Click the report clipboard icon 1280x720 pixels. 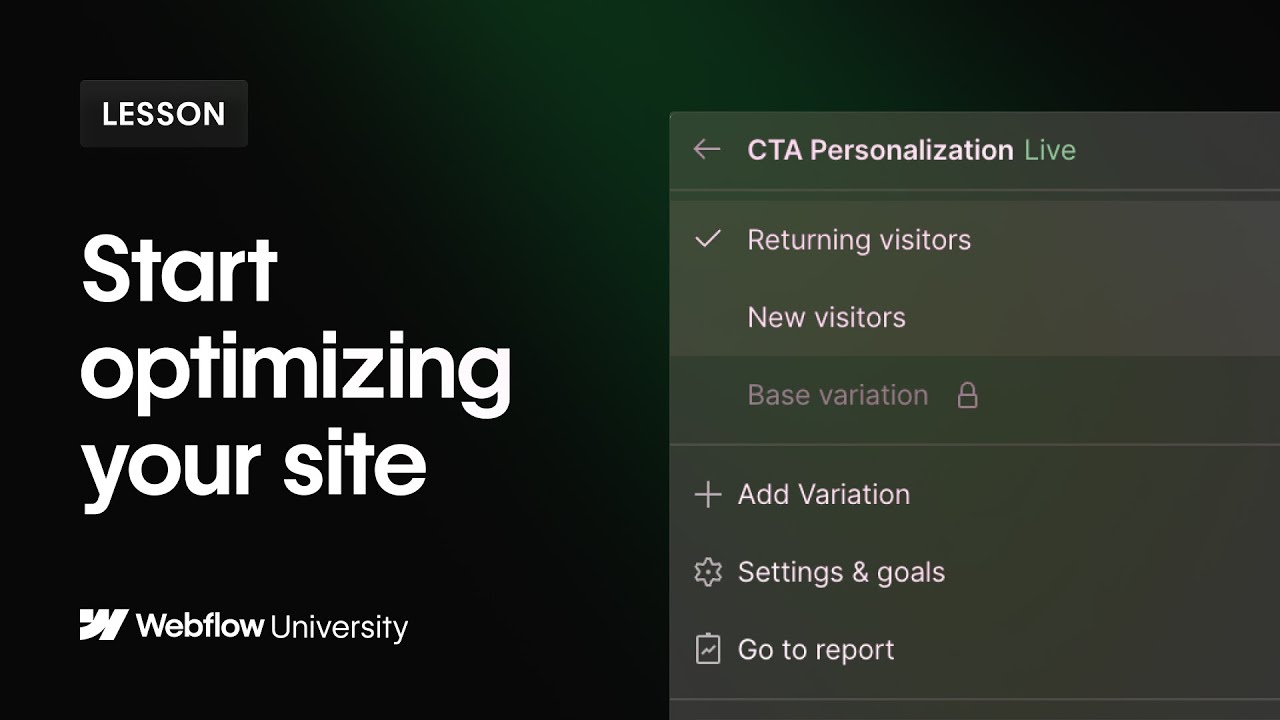[707, 649]
